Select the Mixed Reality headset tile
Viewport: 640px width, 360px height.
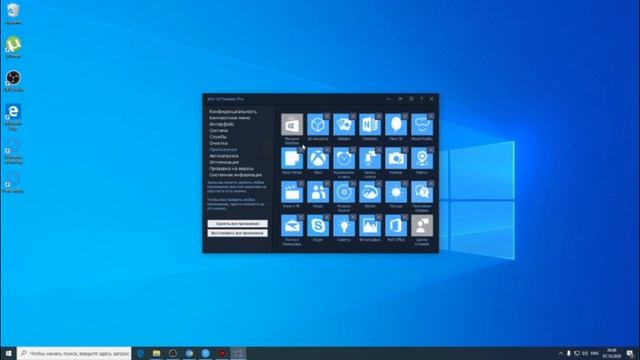pyautogui.click(x=422, y=124)
